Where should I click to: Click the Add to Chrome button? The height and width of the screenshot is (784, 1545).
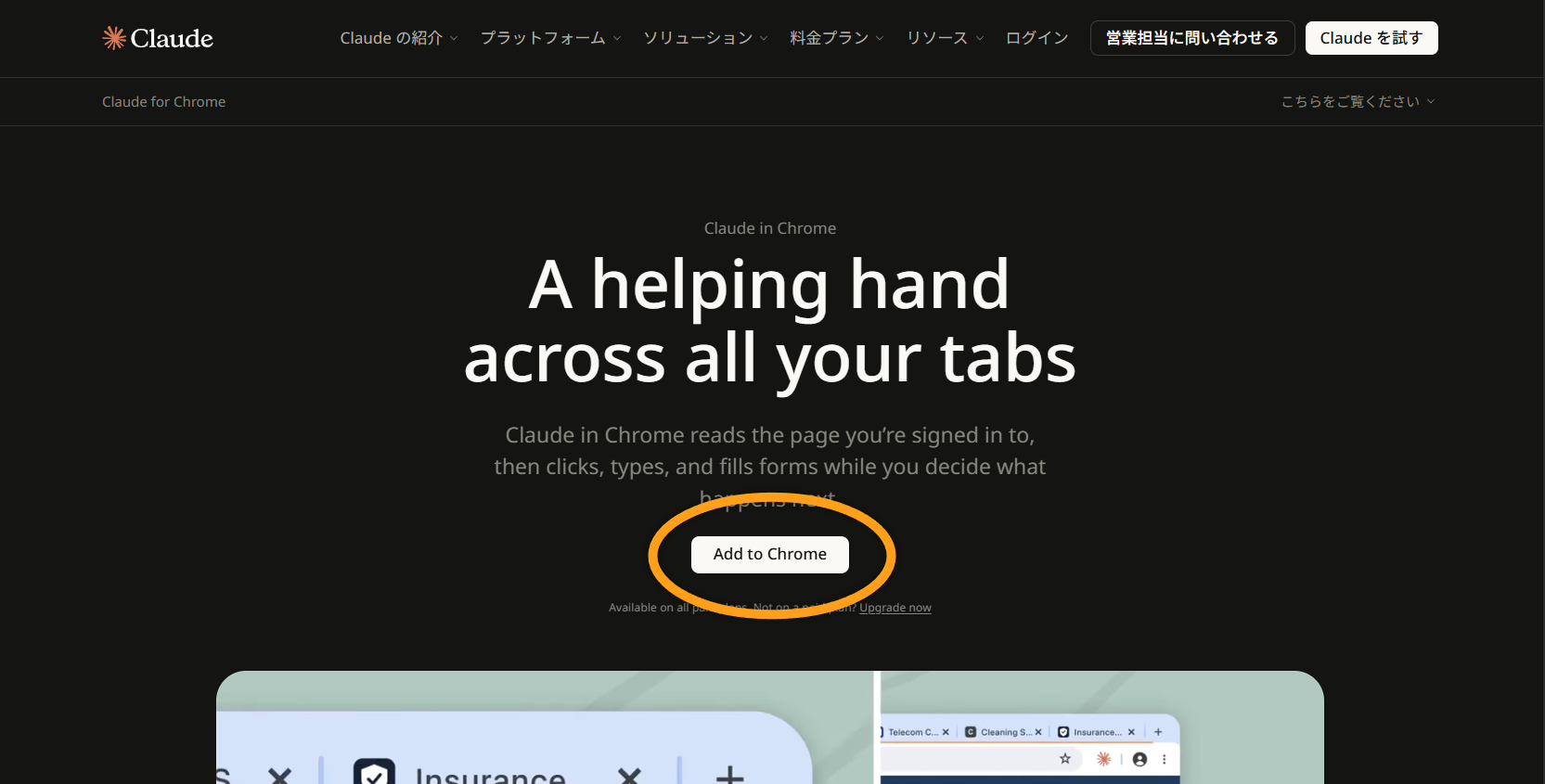coord(770,554)
